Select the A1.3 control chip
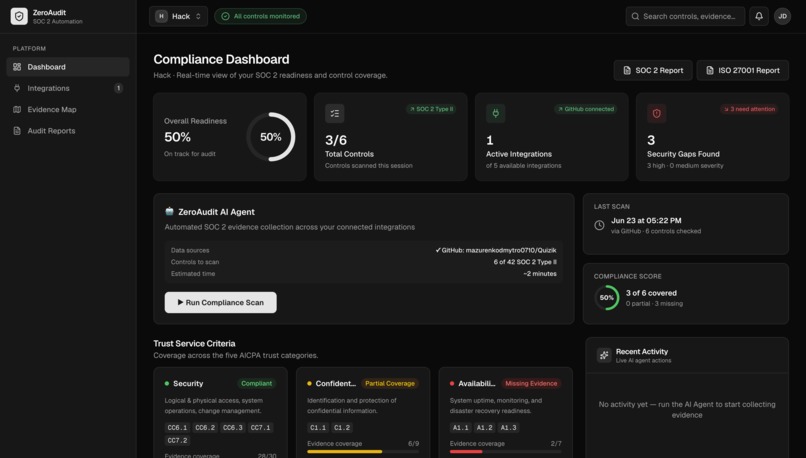The height and width of the screenshot is (458, 806). point(508,428)
